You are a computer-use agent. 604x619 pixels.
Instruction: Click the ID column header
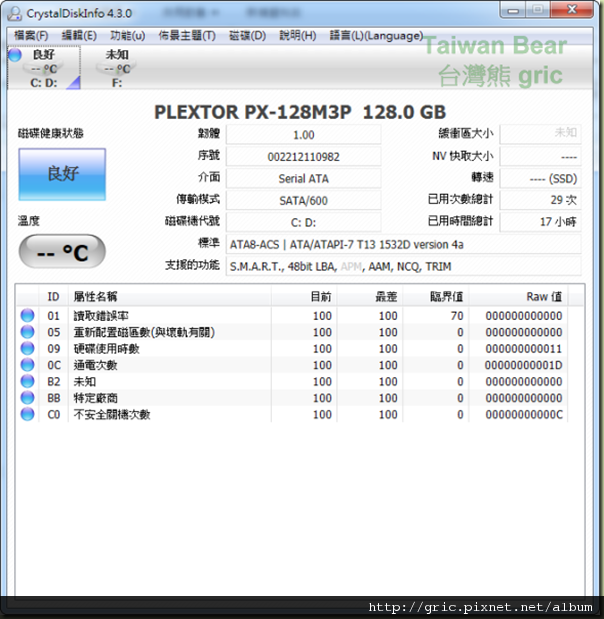tap(53, 296)
